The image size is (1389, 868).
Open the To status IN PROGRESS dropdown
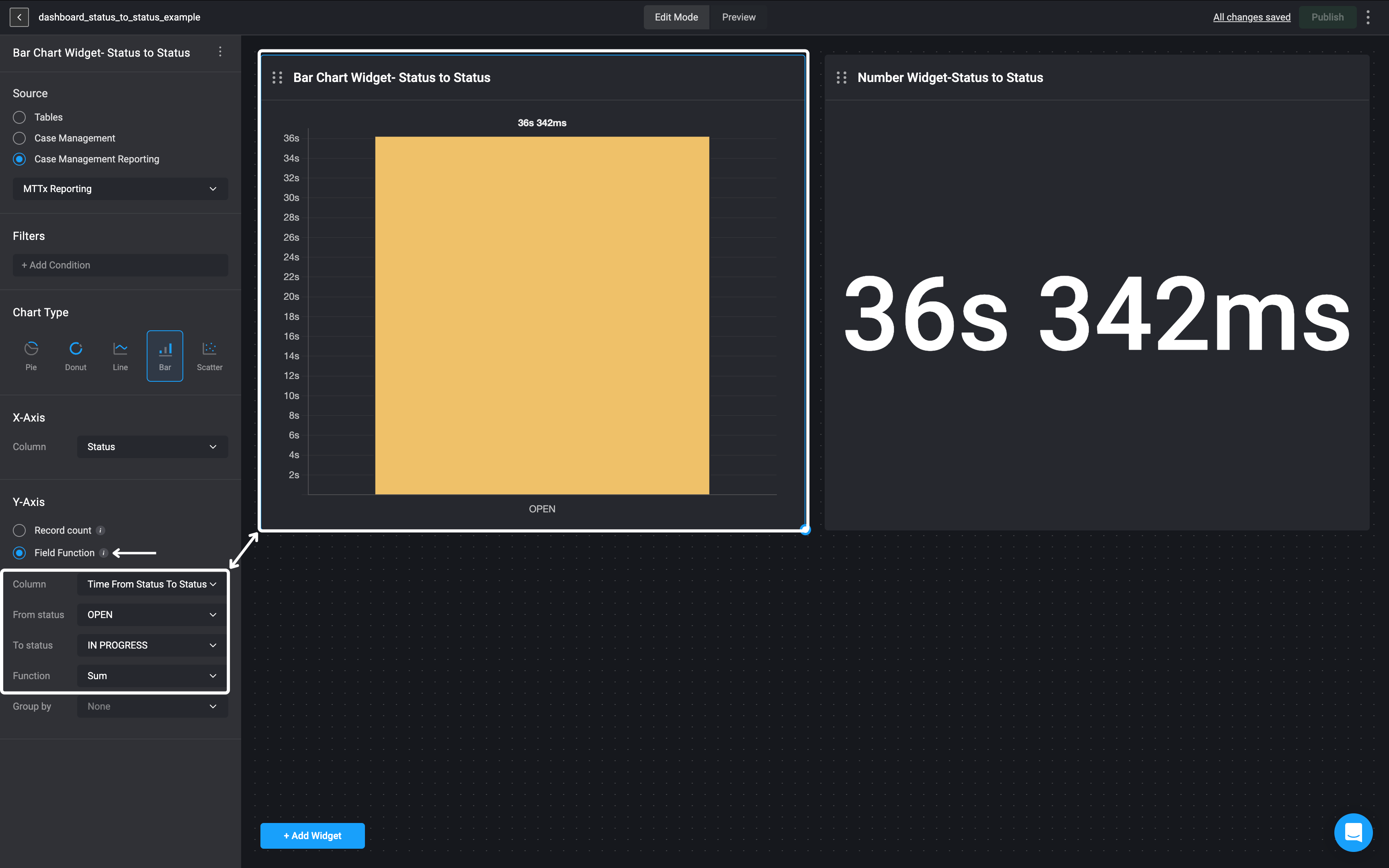[x=153, y=645]
